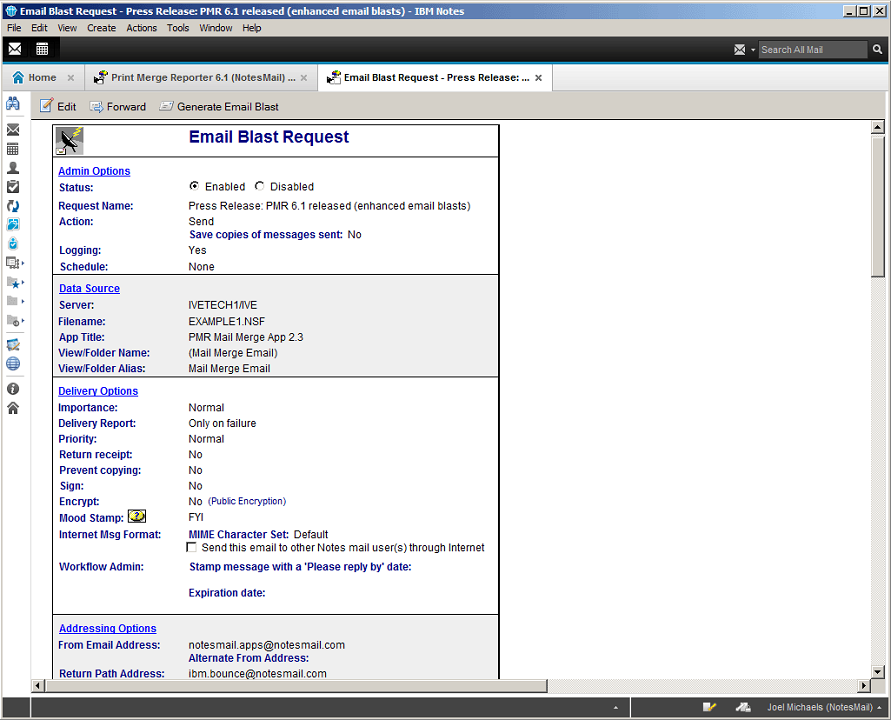Viewport: 891px width, 720px height.
Task: Click the To Do checklist sidebar icon
Action: (x=13, y=186)
